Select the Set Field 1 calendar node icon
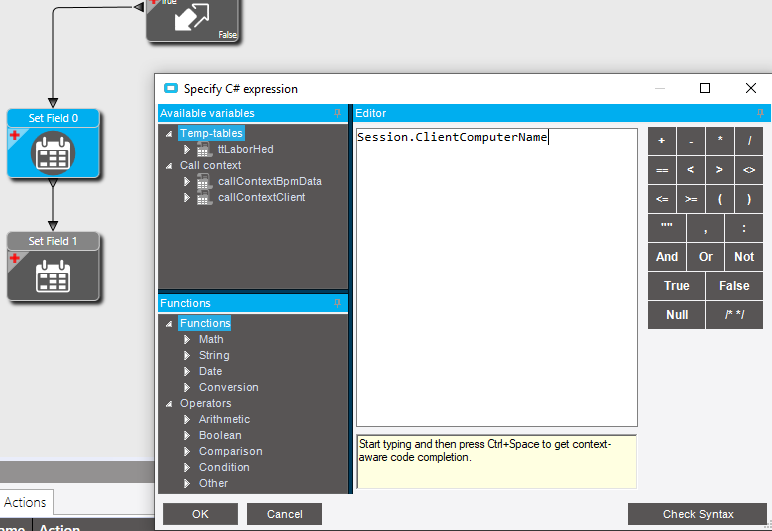 click(53, 276)
